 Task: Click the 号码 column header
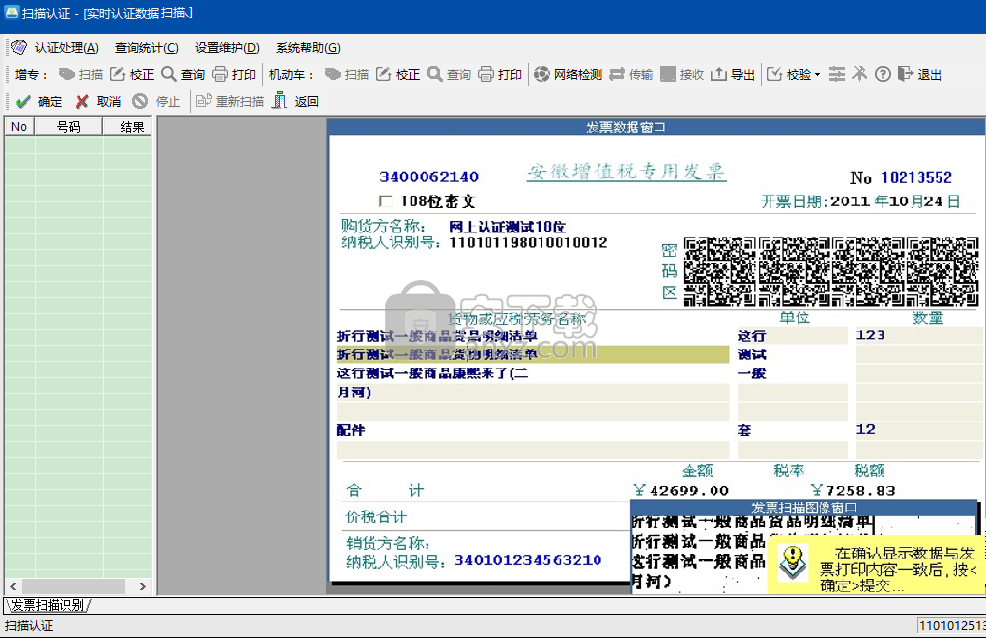tap(69, 126)
